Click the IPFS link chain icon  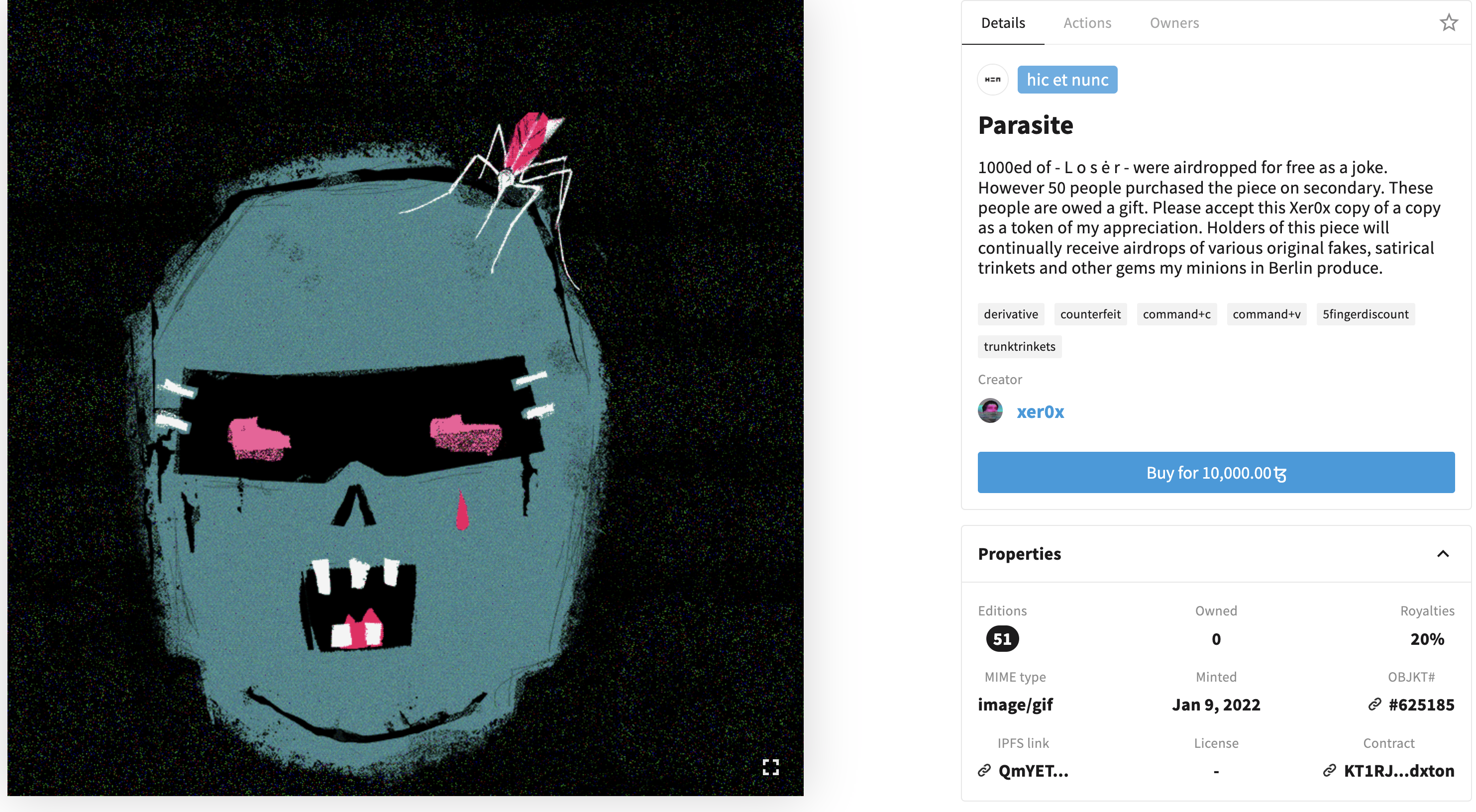coord(984,771)
